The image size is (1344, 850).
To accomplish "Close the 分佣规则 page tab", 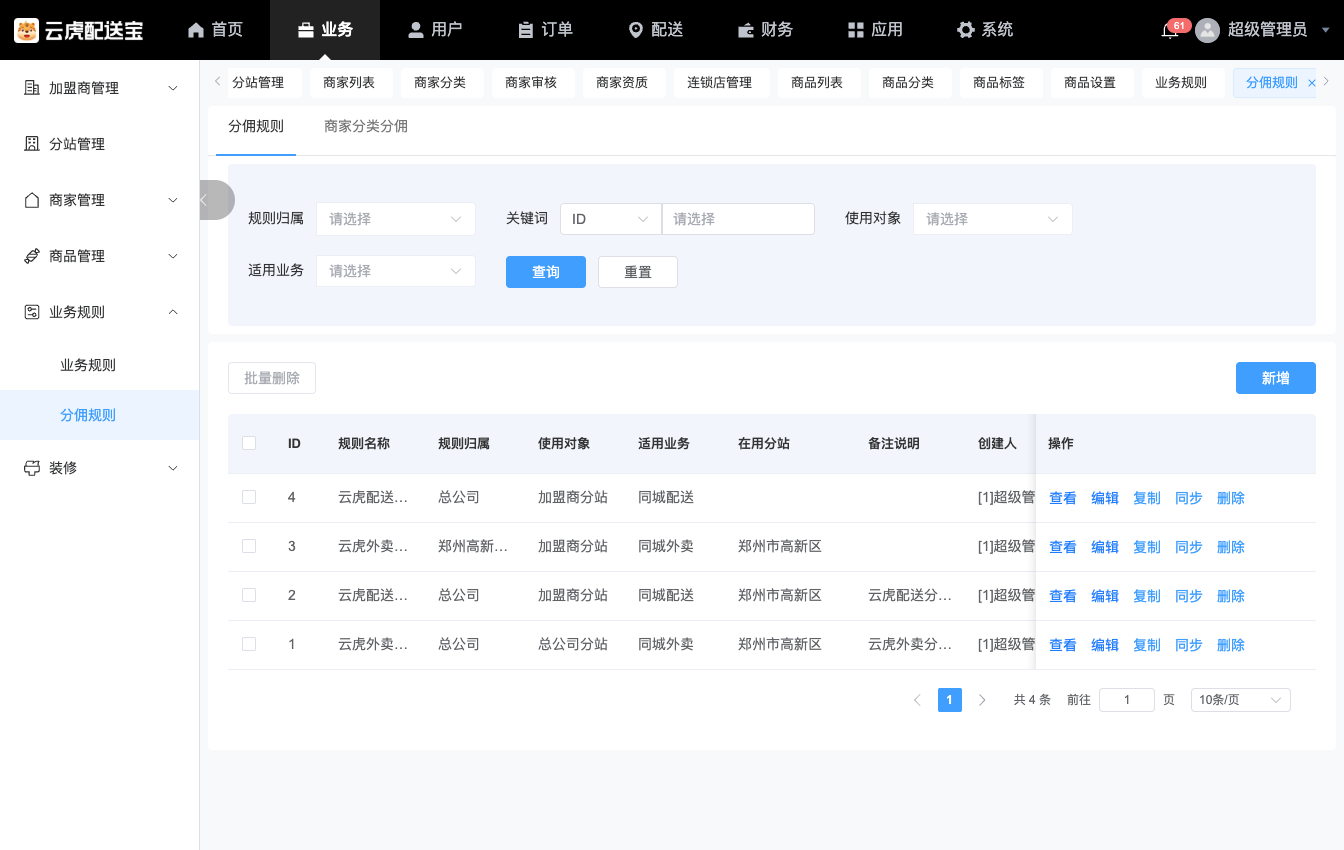I will click(1312, 83).
